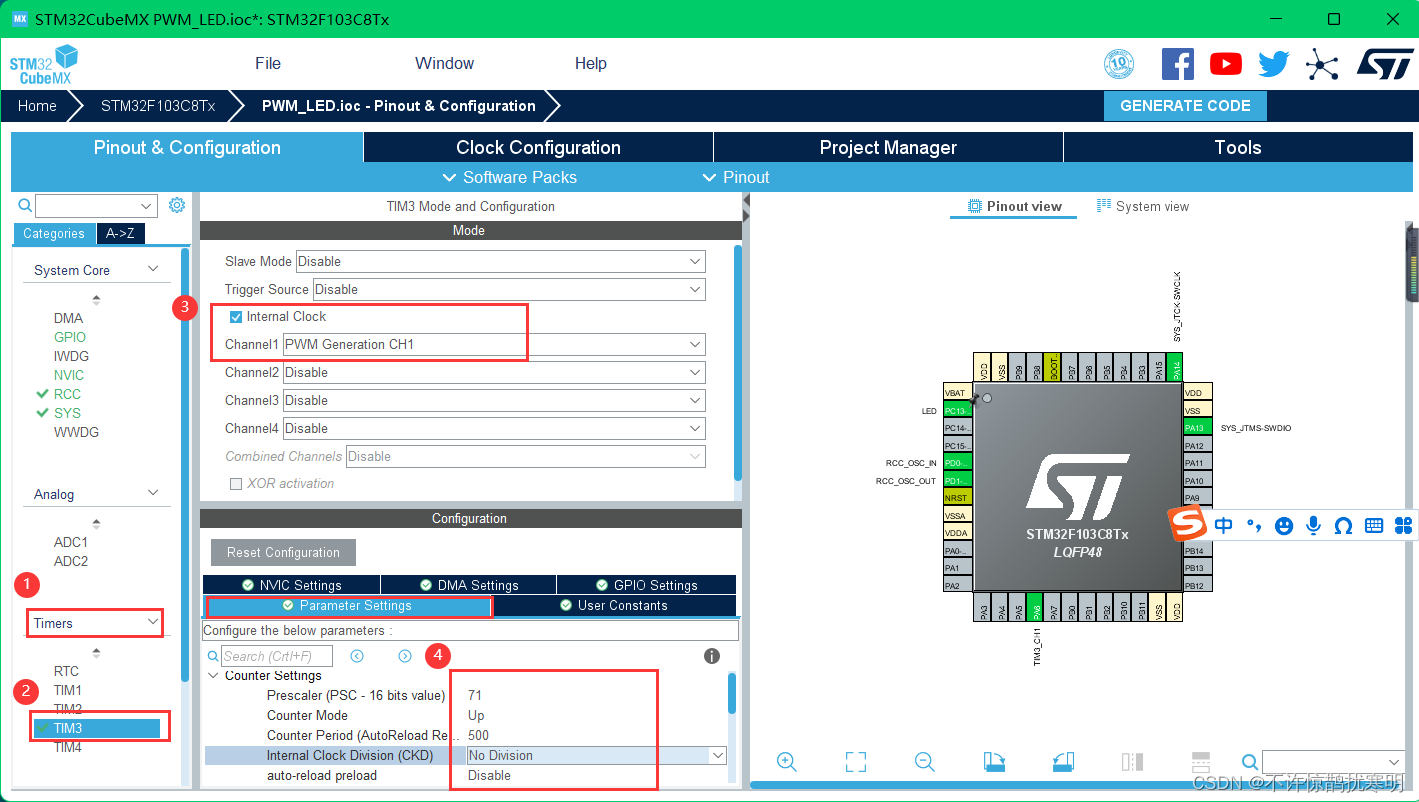1419x802 pixels.
Task: Rotate the chip counter-clockwise
Action: (x=1063, y=762)
